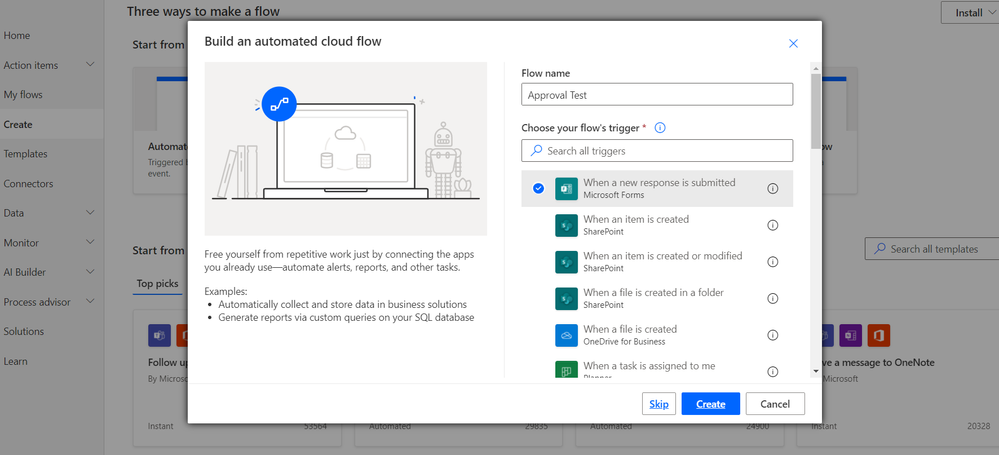Click the Search all triggers field
The height and width of the screenshot is (455, 999).
click(x=657, y=151)
